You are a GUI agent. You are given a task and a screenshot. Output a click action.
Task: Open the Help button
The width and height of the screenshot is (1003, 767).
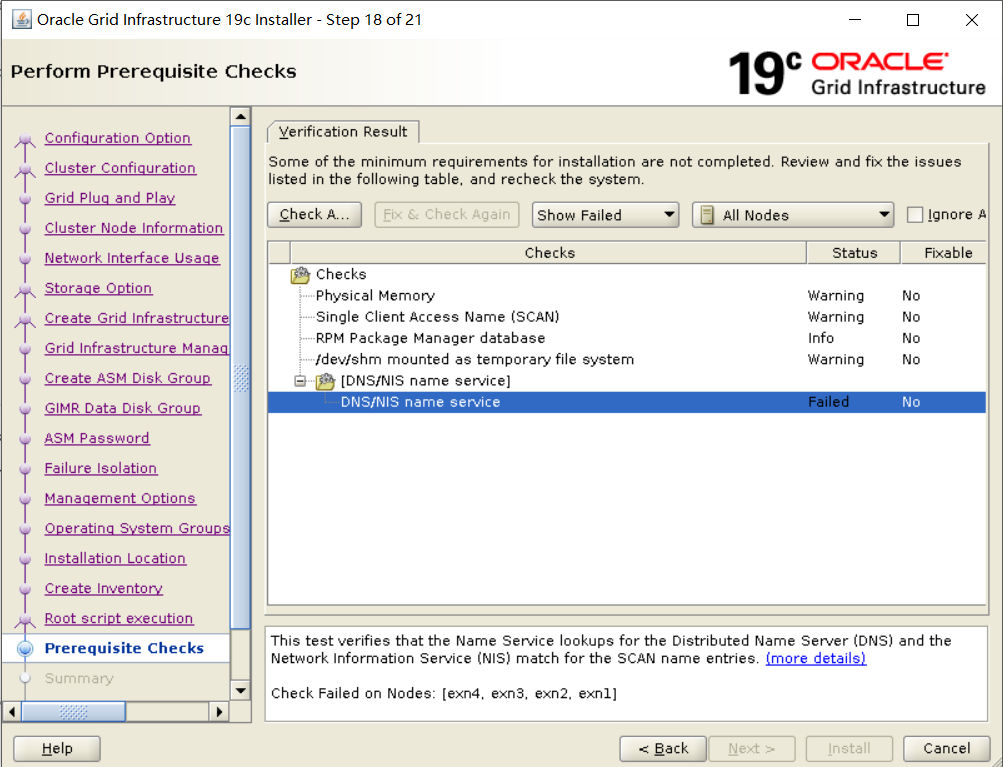pyautogui.click(x=57, y=748)
